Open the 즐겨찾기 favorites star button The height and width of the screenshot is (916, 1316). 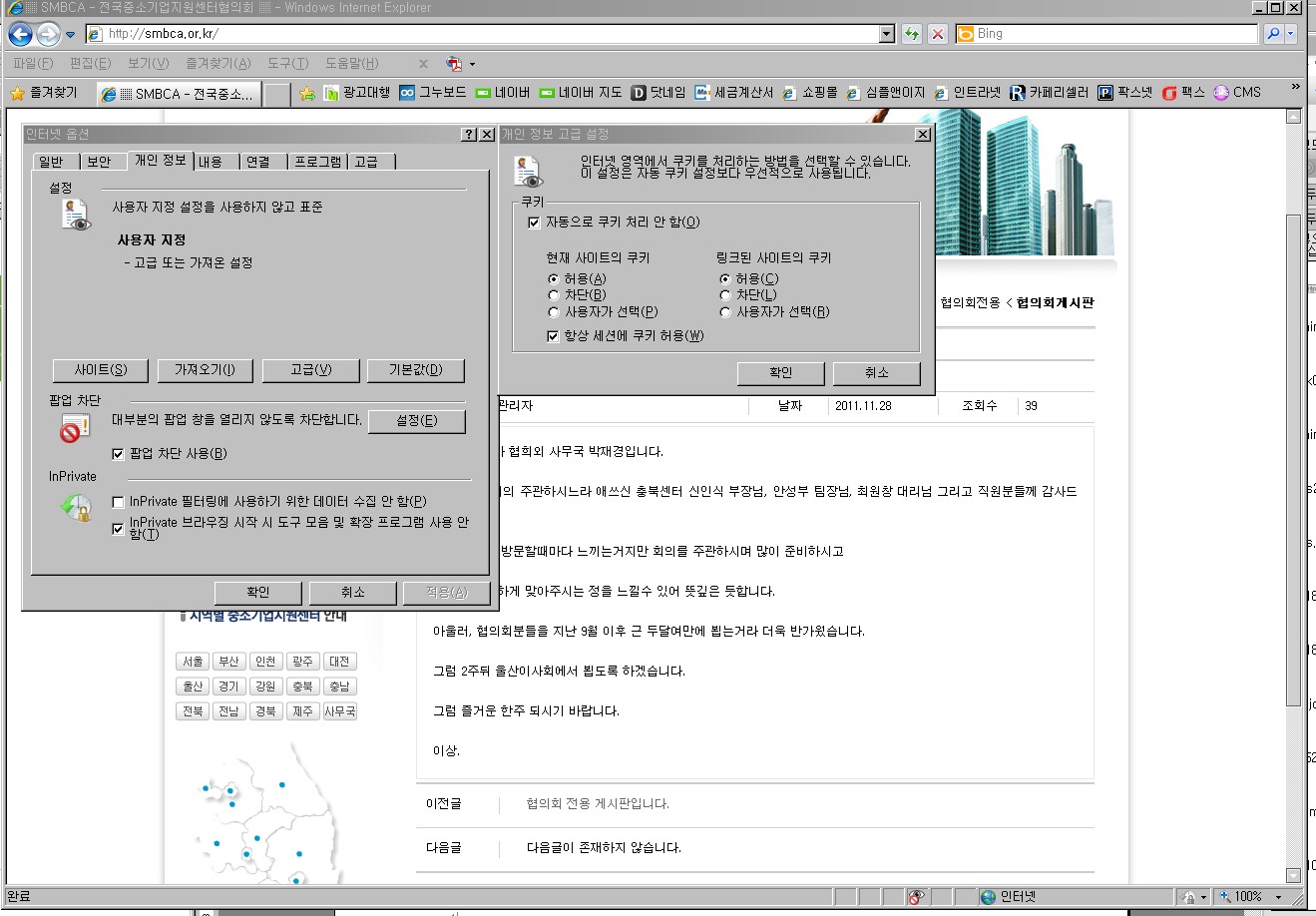click(x=44, y=93)
